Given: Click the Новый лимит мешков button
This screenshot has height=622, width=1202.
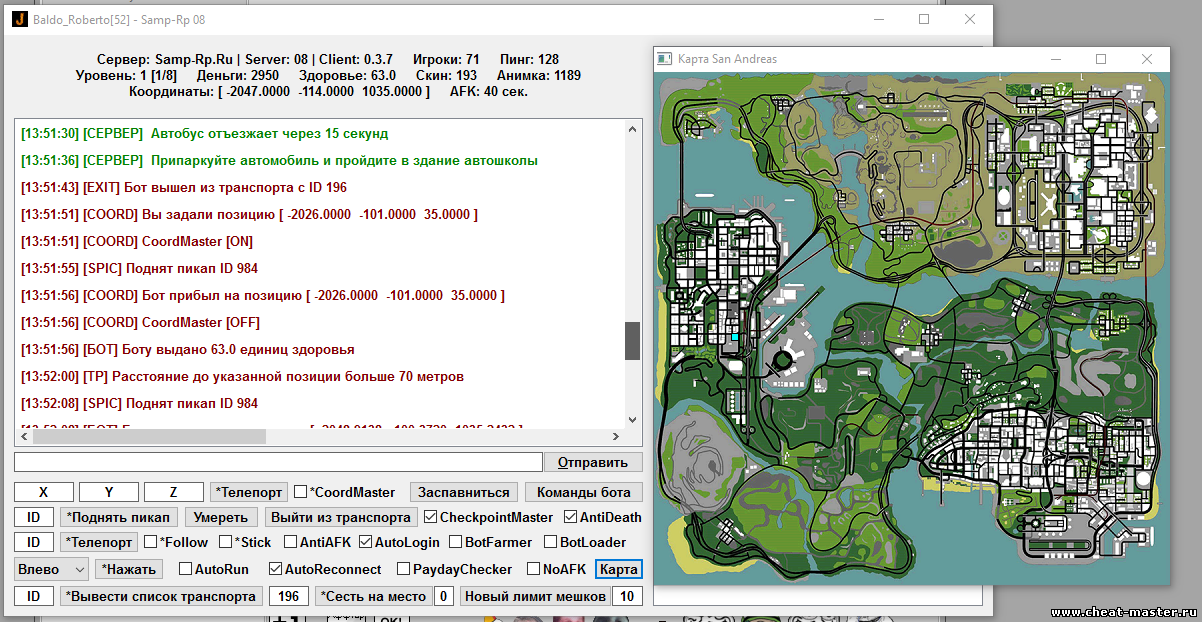Looking at the screenshot, I should [534, 596].
